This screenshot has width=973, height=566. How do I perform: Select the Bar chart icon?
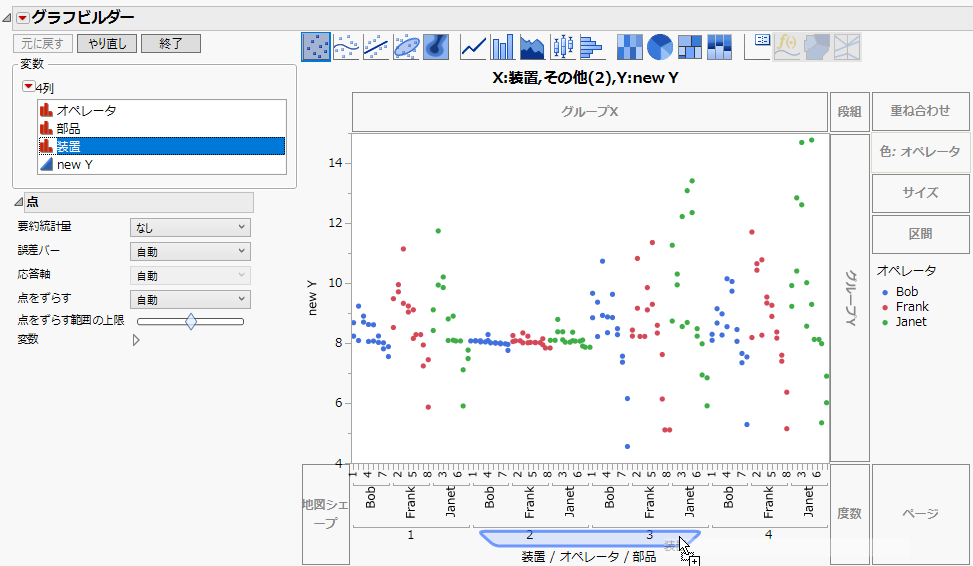click(x=503, y=46)
